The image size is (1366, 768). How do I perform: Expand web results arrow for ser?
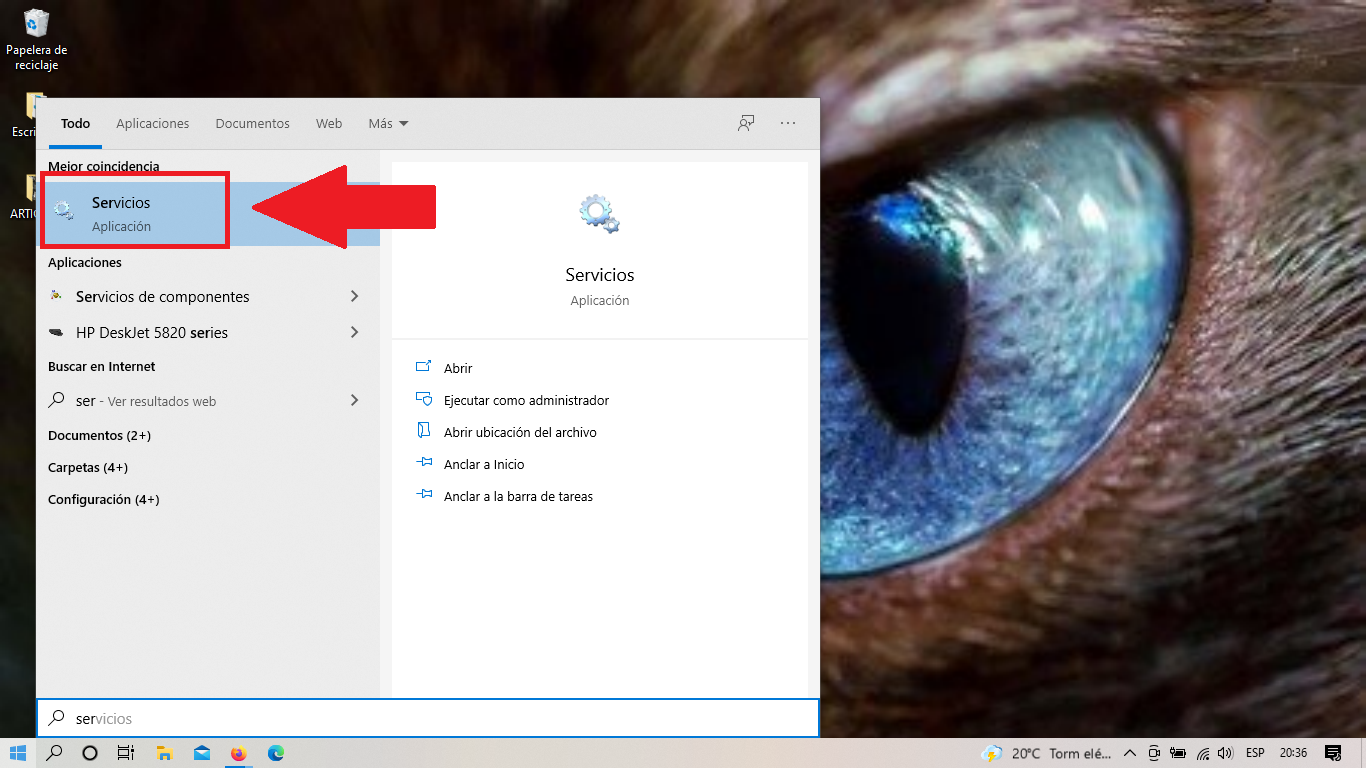point(354,400)
